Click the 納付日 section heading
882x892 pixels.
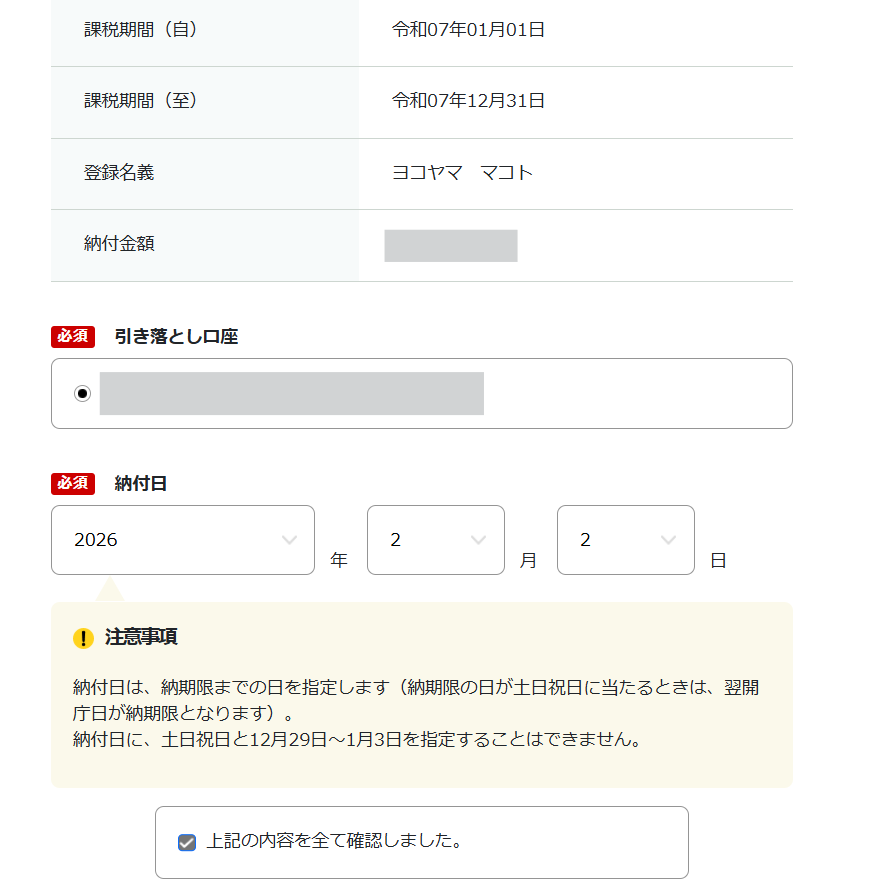click(141, 484)
